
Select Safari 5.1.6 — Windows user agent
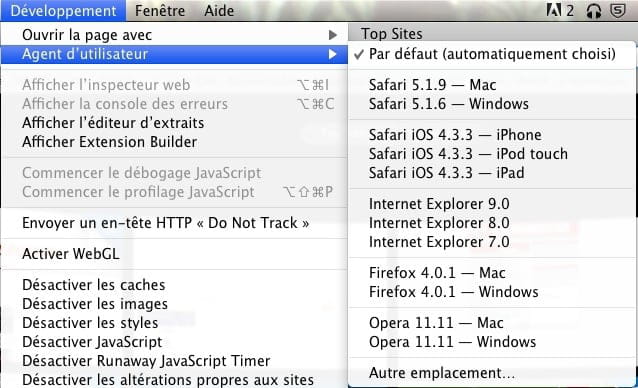[x=492, y=104]
